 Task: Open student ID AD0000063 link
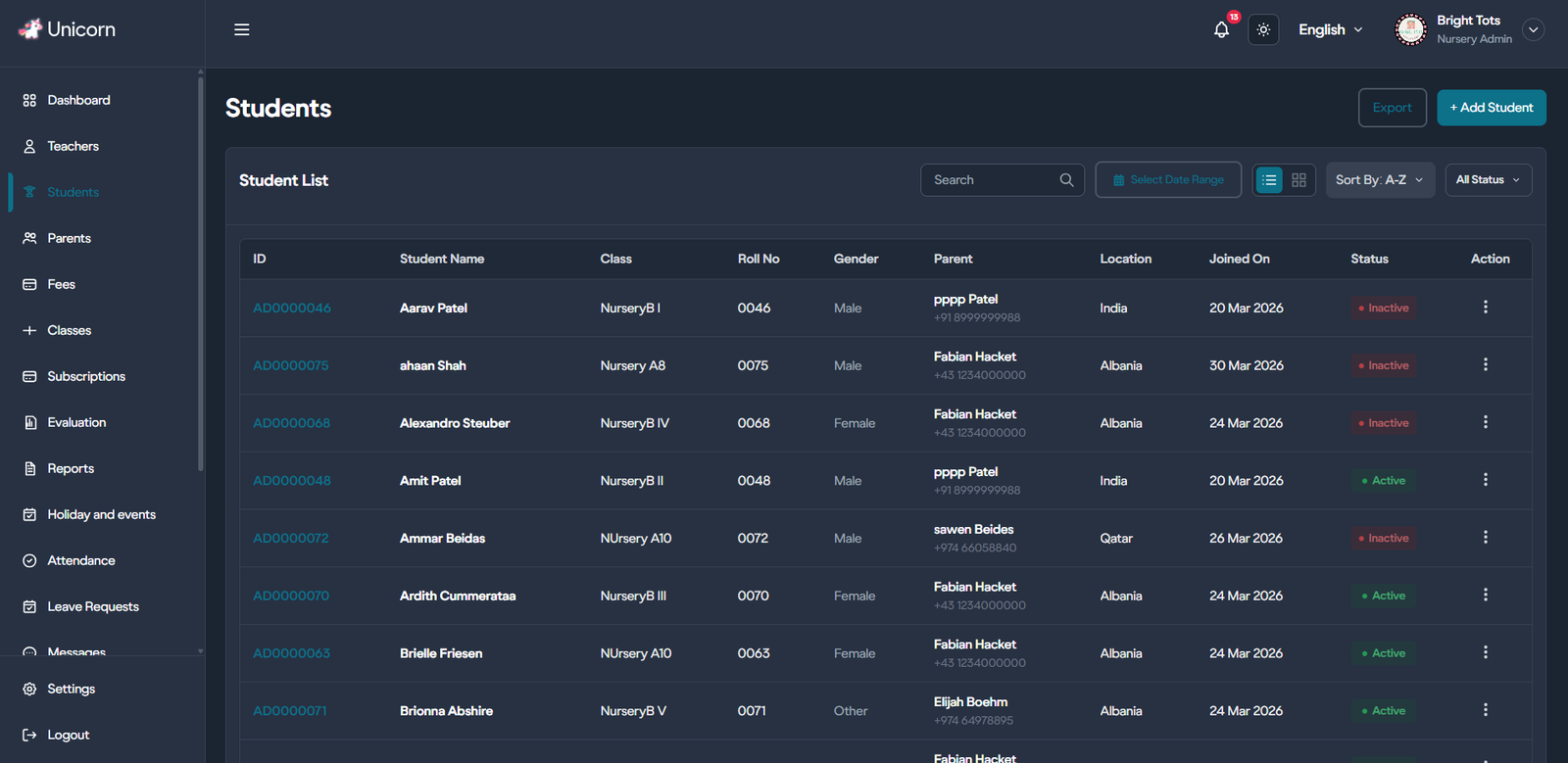[x=291, y=653]
